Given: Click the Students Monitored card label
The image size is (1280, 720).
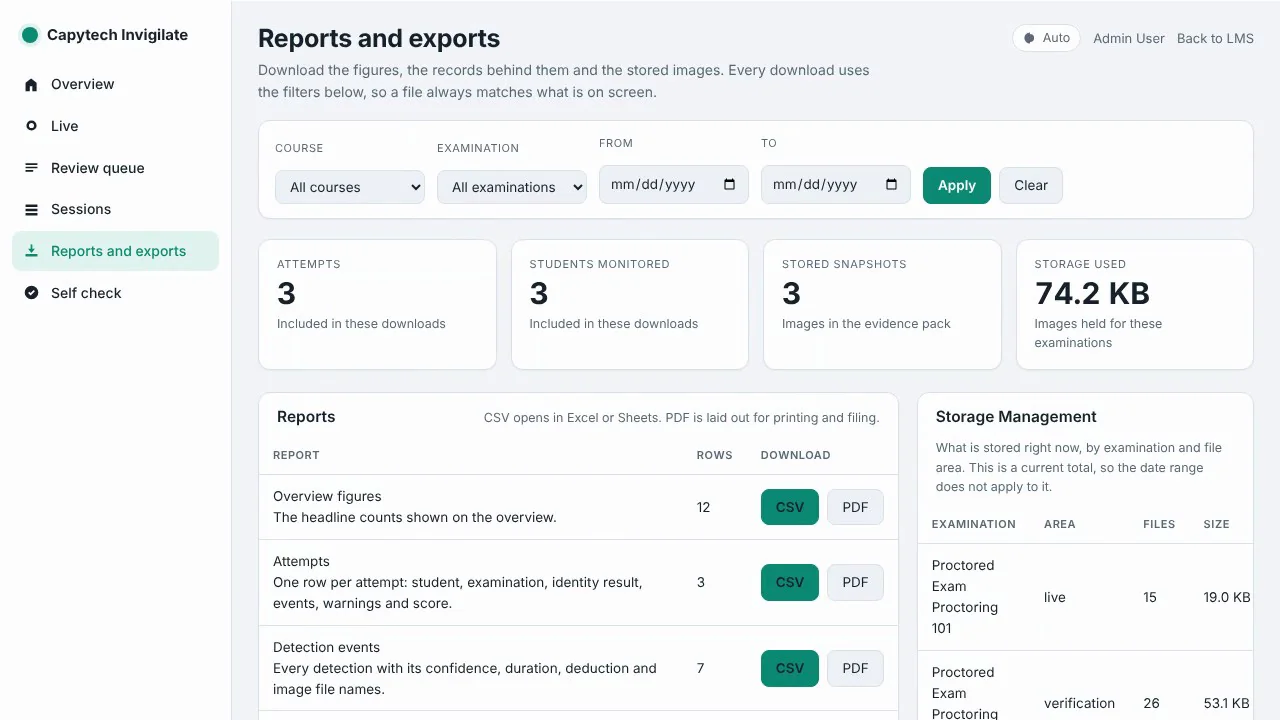Looking at the screenshot, I should click(x=599, y=264).
